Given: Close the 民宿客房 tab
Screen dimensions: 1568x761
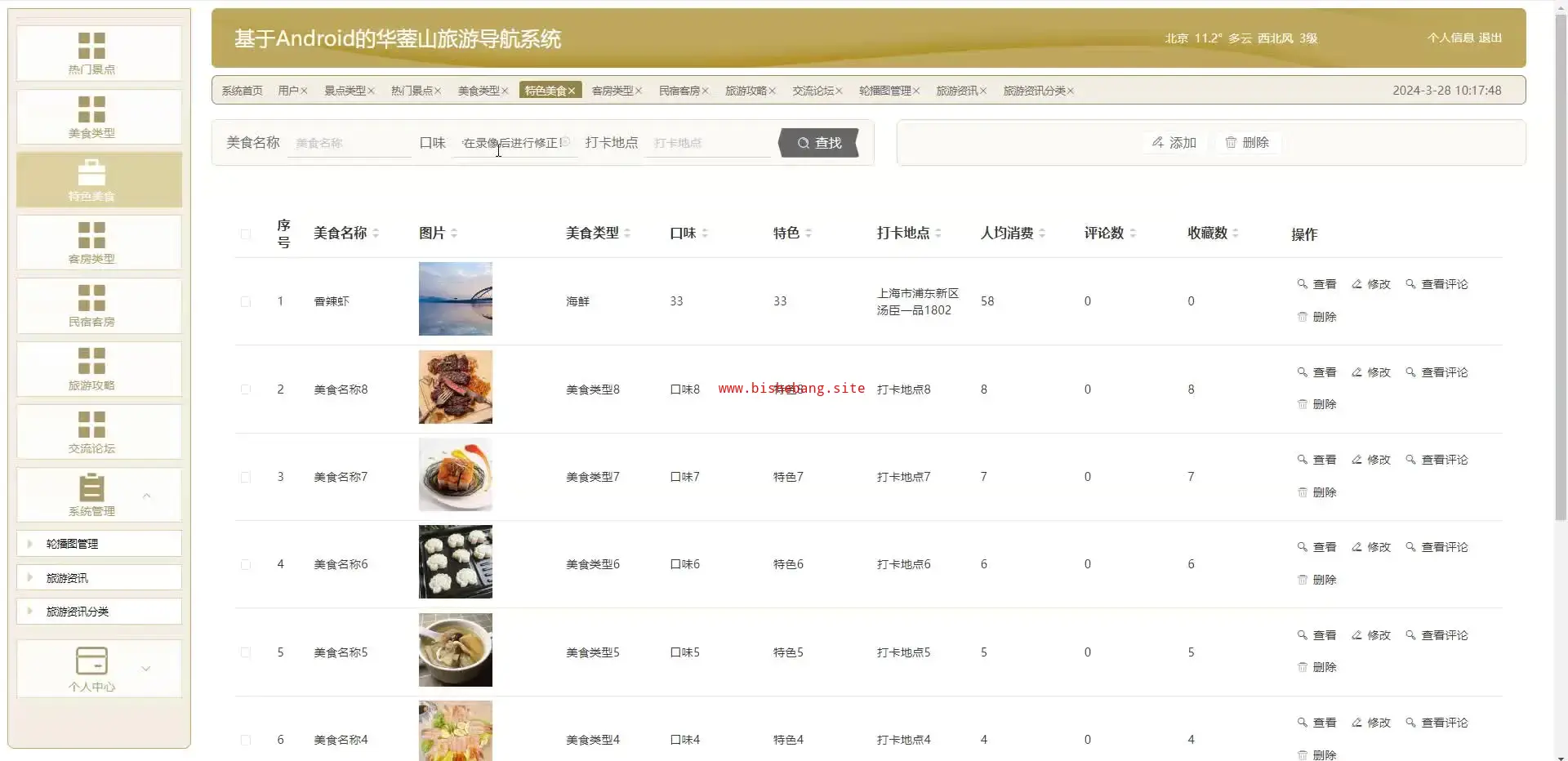Looking at the screenshot, I should [x=706, y=91].
